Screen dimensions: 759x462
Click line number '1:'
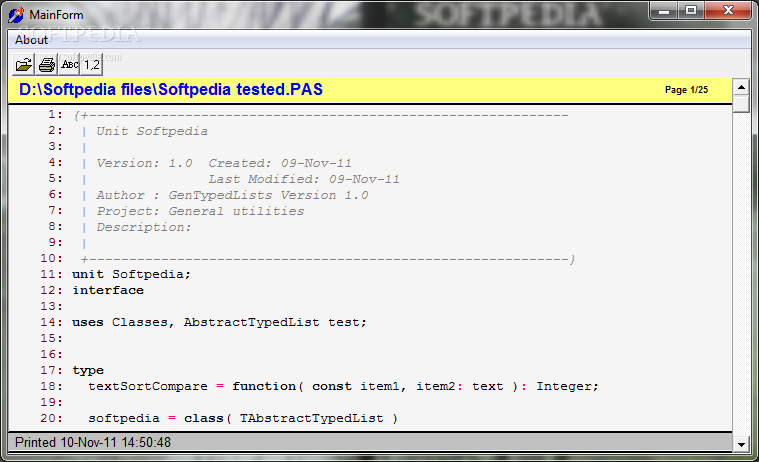click(x=55, y=115)
